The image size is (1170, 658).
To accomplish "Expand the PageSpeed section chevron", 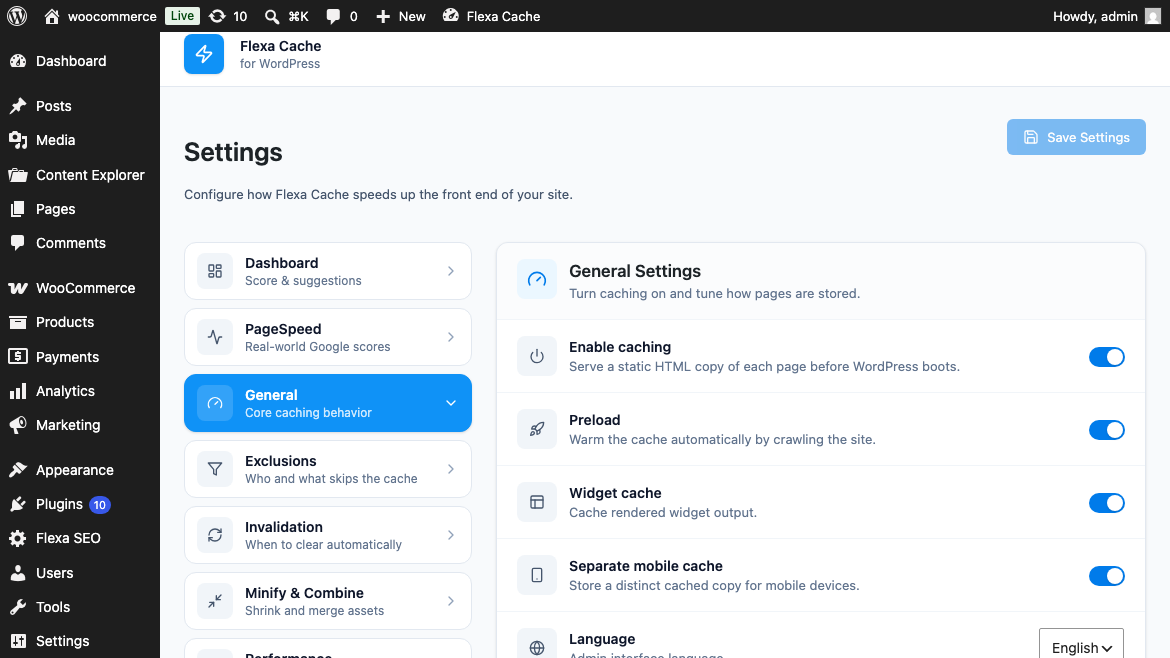I will point(451,337).
